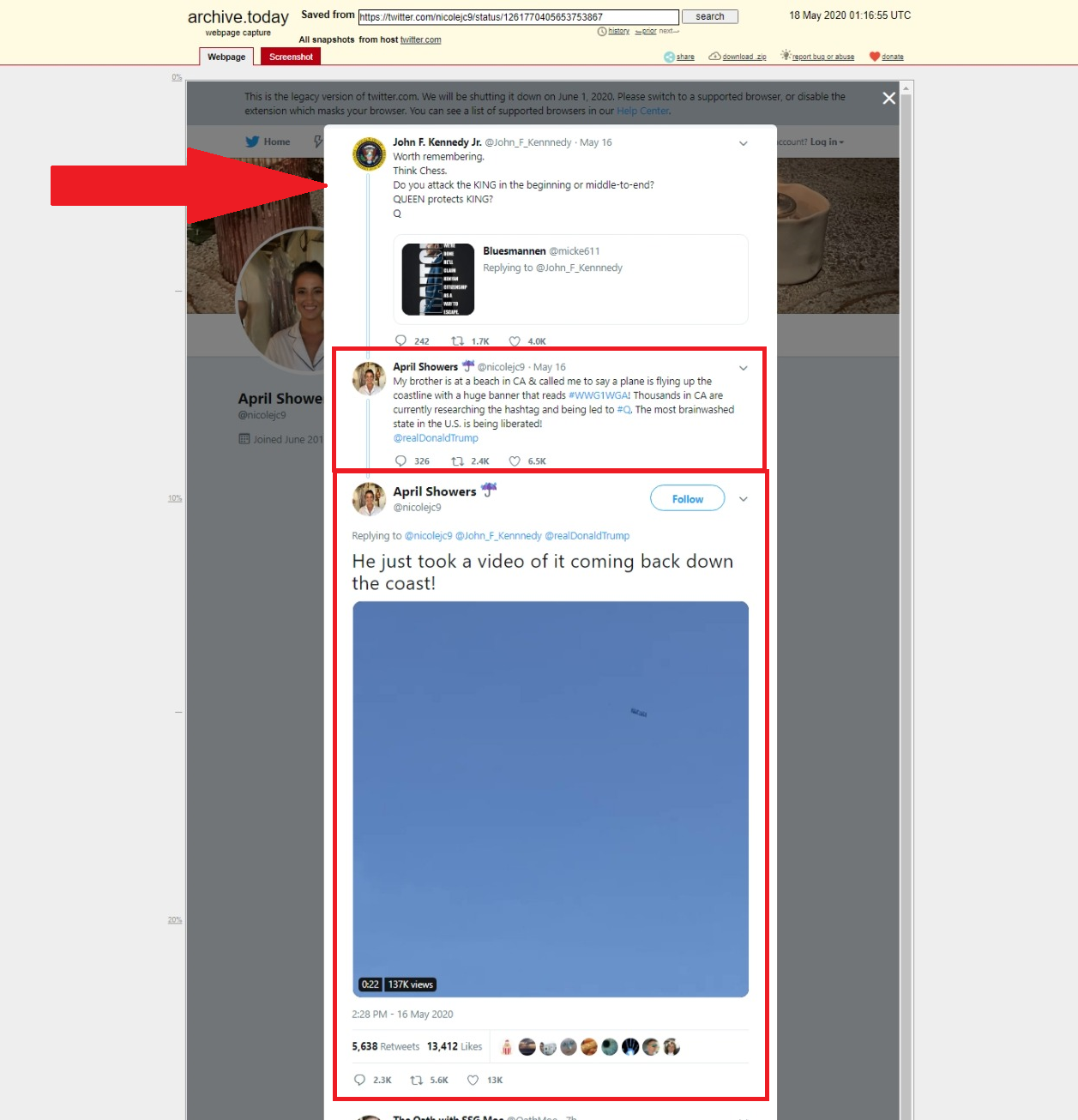Click @nicolejc9 in Replying to line
Image resolution: width=1078 pixels, height=1120 pixels.
(428, 536)
